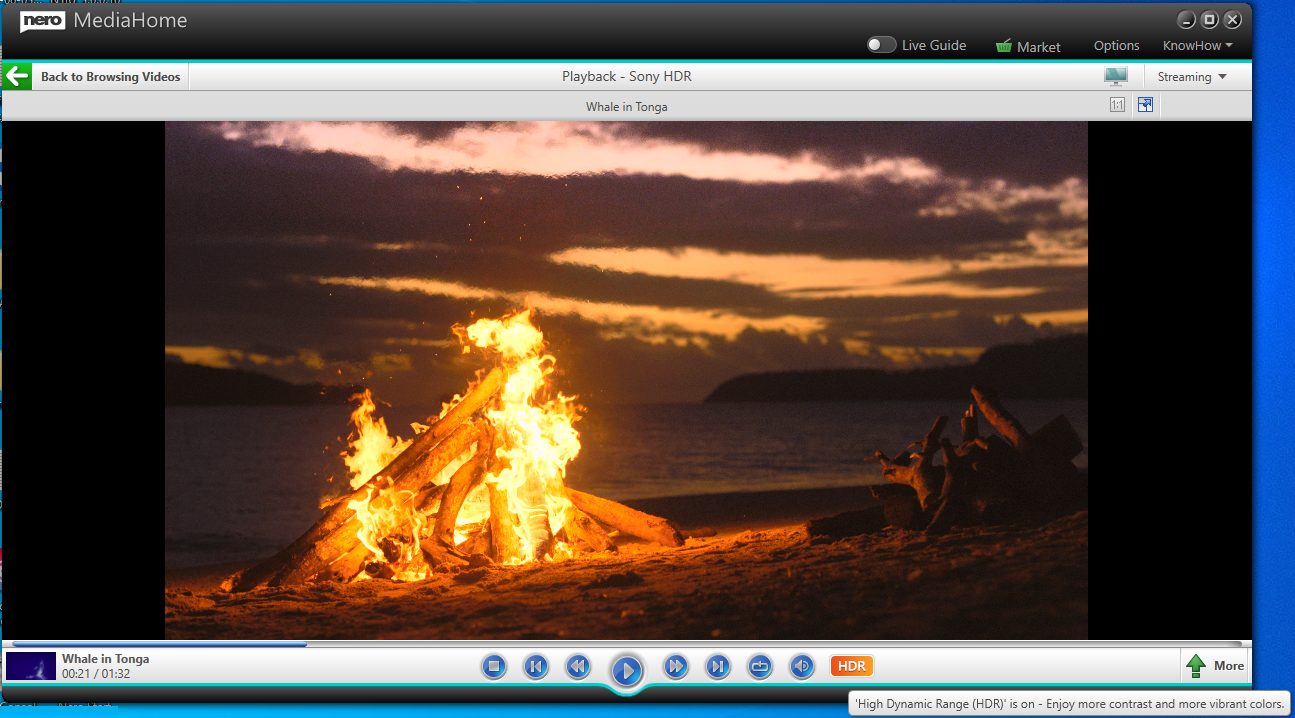Toggle the repeat loop button

759,666
